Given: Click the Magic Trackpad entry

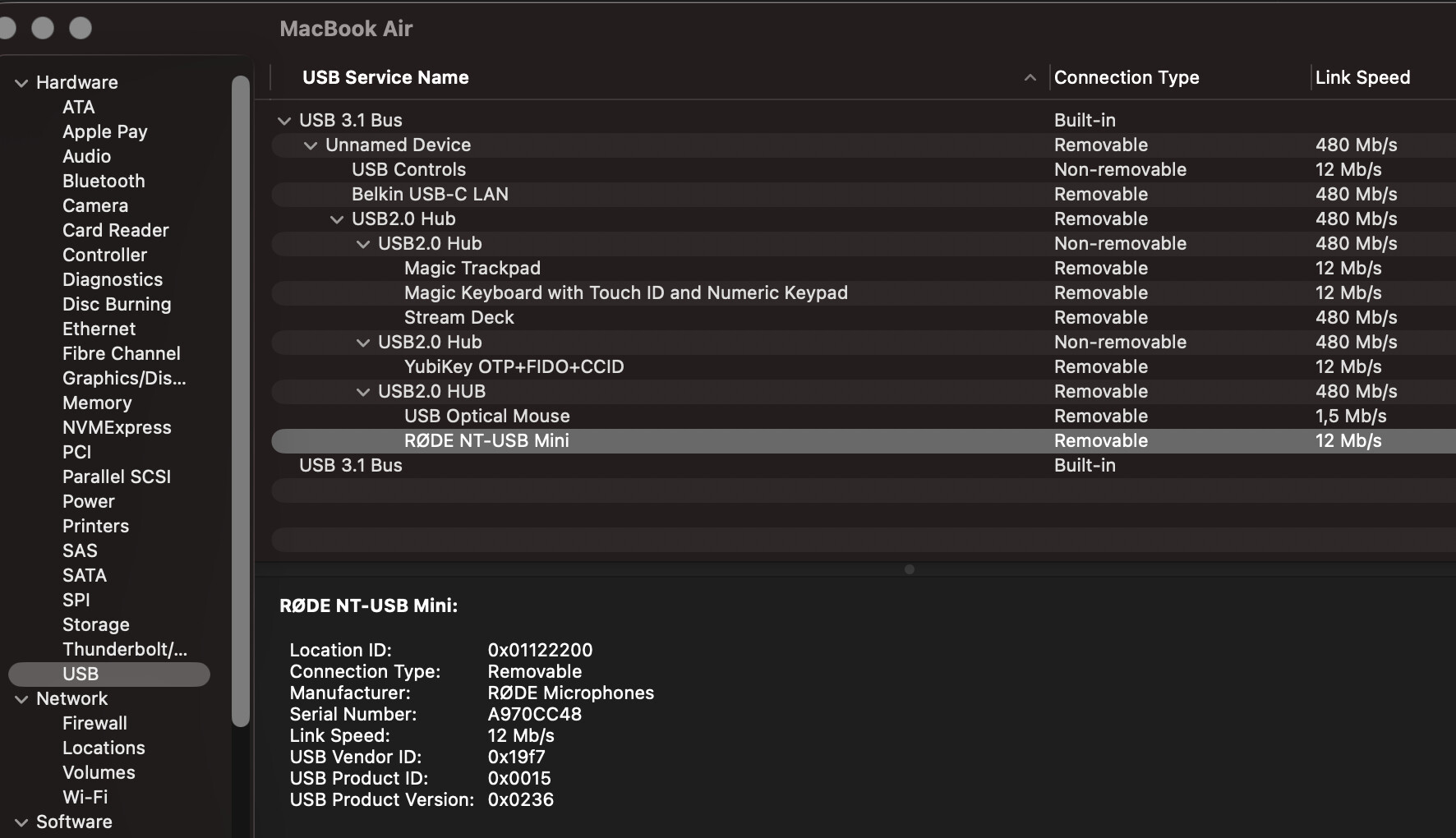Looking at the screenshot, I should (x=472, y=269).
